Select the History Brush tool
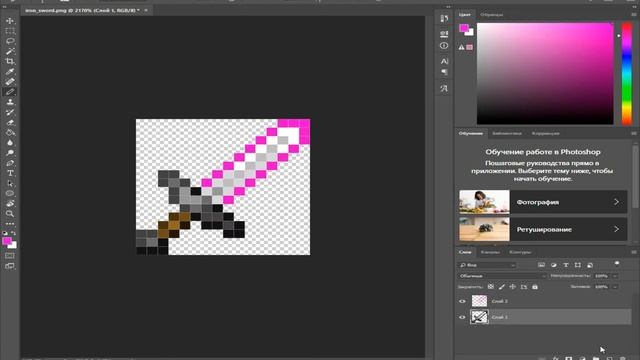 [x=10, y=112]
